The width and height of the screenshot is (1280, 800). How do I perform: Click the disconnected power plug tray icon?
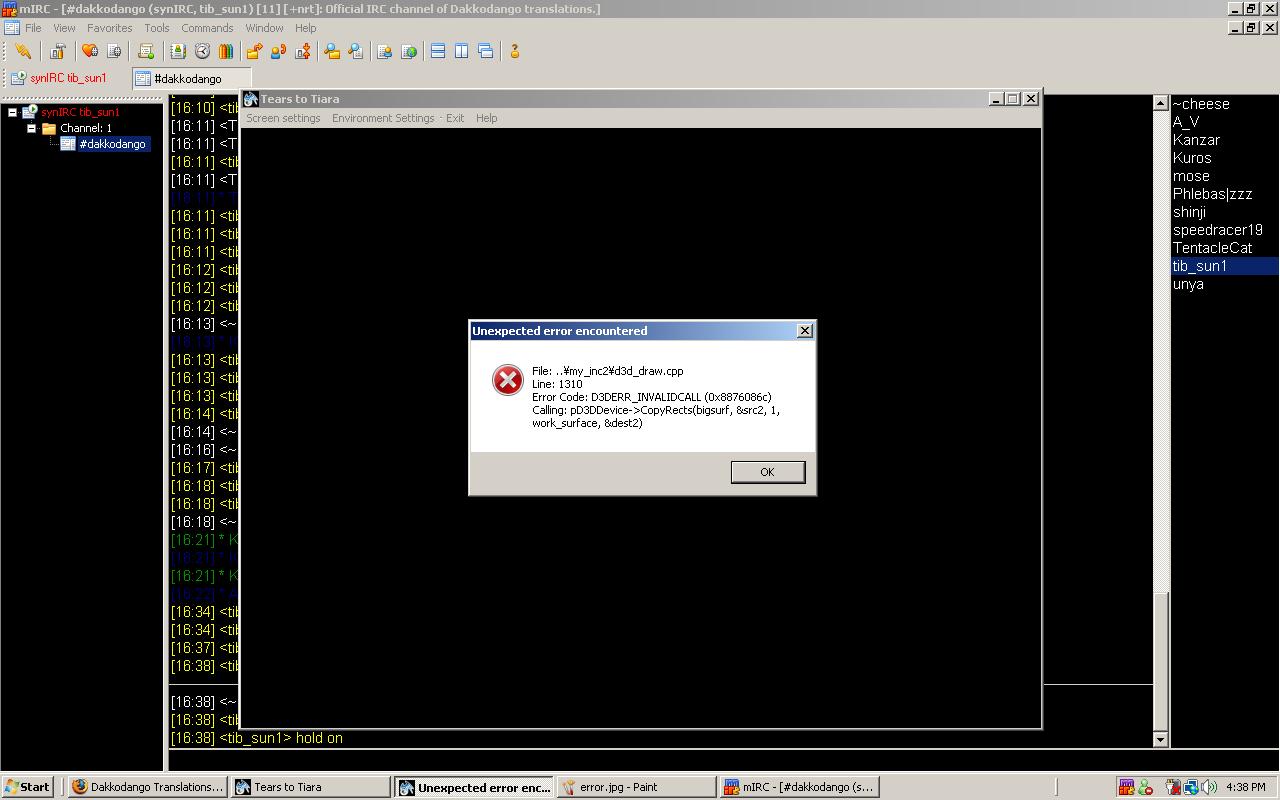click(x=1173, y=787)
